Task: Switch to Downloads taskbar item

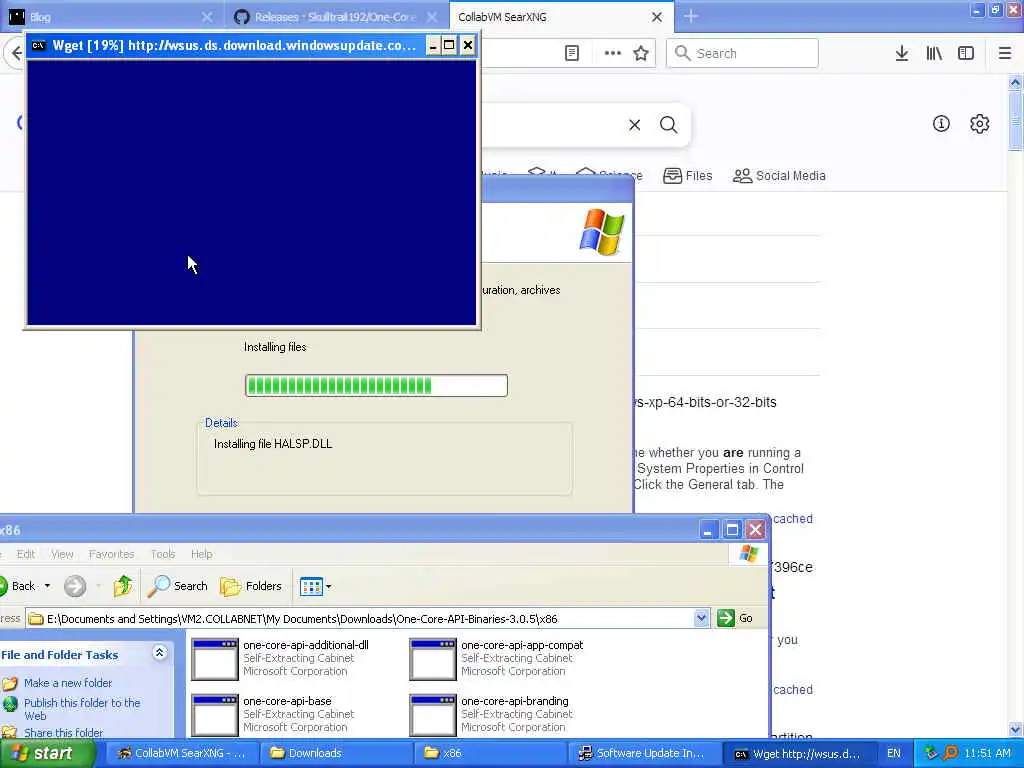Action: tap(336, 754)
